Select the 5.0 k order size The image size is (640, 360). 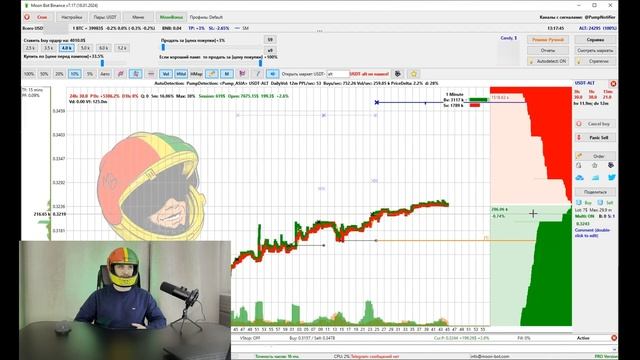tap(85, 48)
